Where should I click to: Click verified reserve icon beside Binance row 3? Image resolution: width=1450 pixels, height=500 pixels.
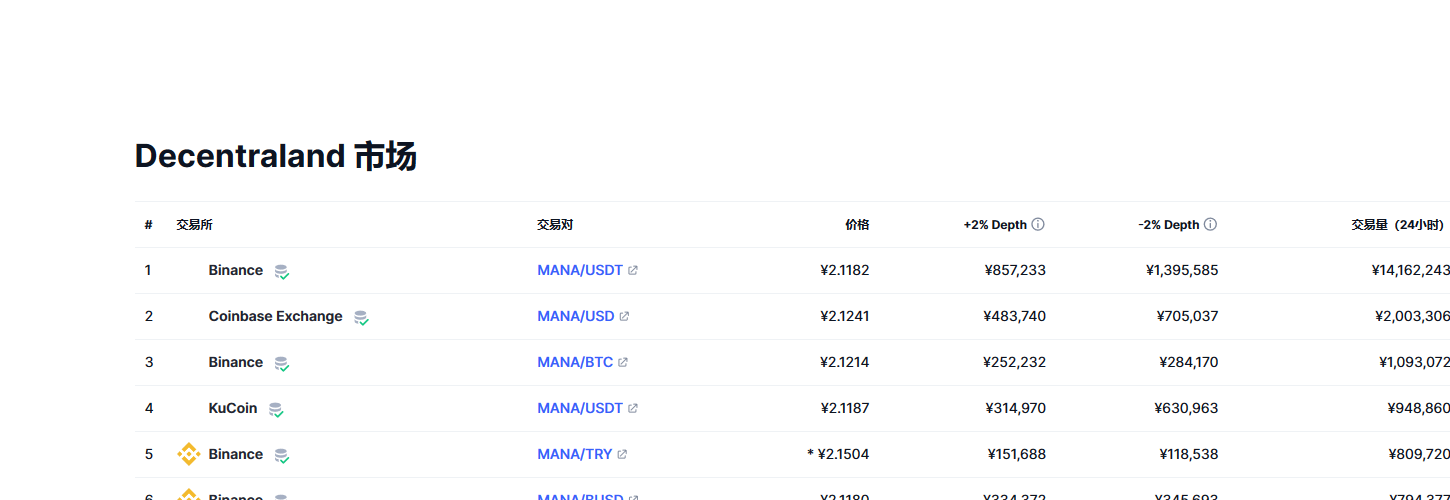click(x=282, y=363)
